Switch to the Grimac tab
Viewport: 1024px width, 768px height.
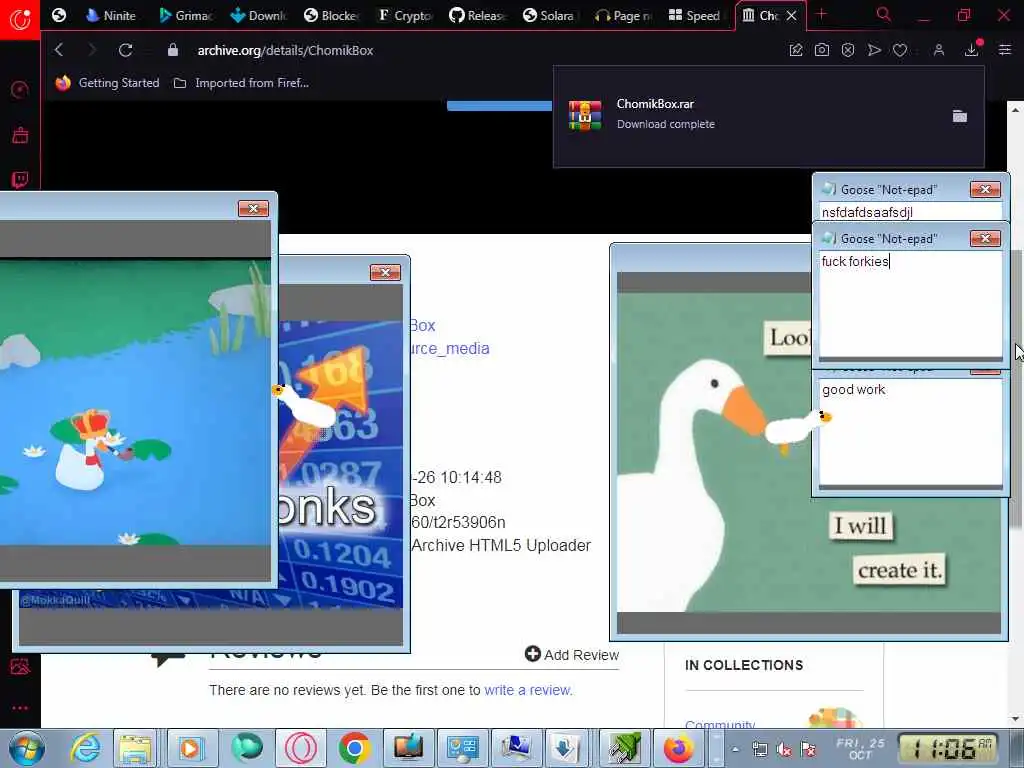click(185, 16)
